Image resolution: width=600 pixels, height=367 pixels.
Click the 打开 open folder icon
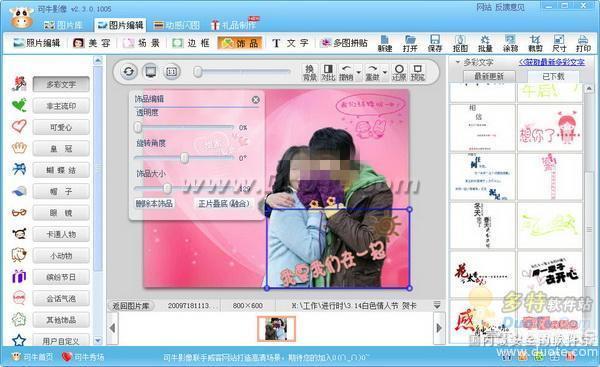click(410, 43)
